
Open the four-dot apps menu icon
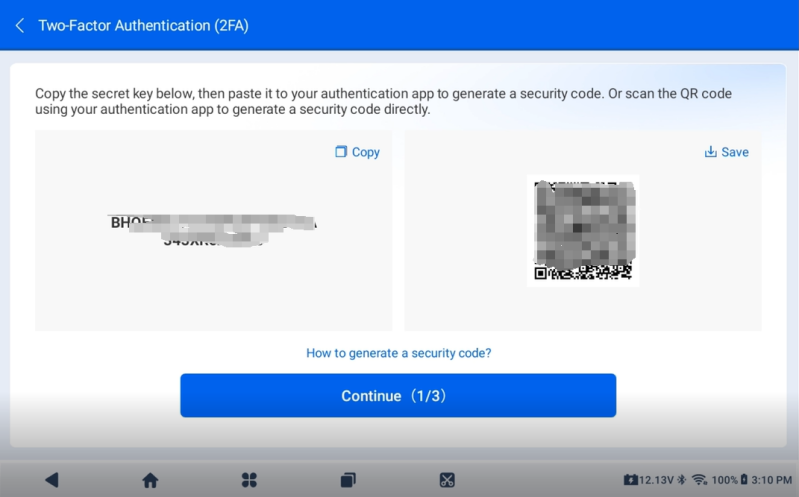[x=249, y=480]
